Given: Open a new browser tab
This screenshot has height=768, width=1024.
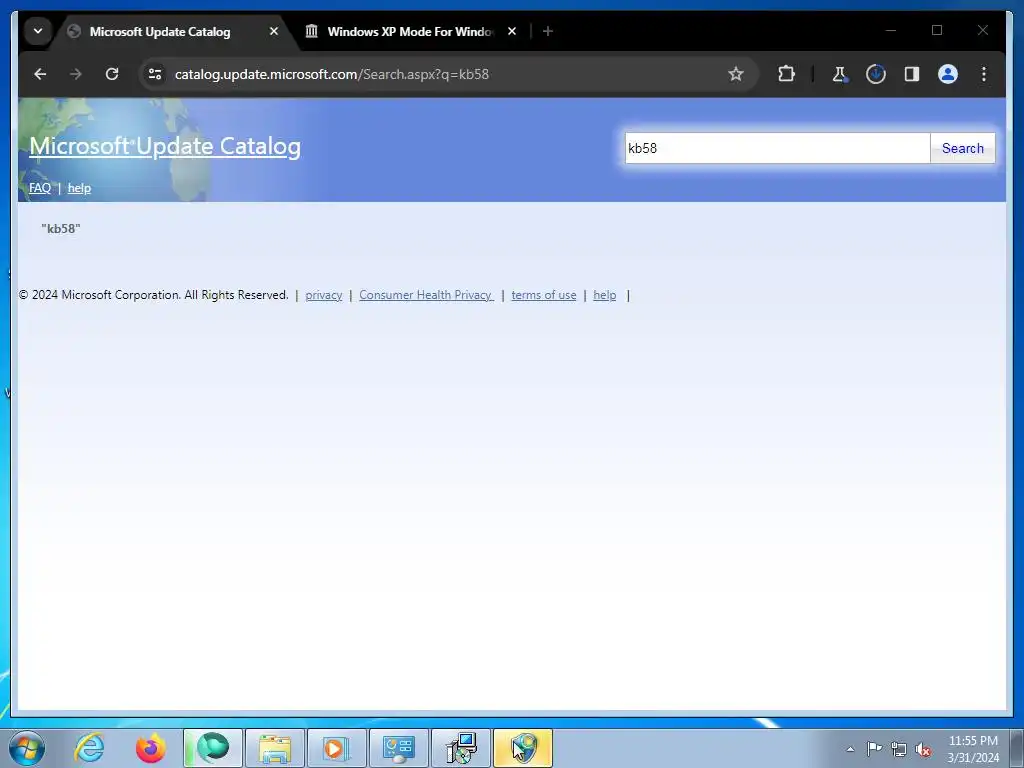Looking at the screenshot, I should [548, 31].
